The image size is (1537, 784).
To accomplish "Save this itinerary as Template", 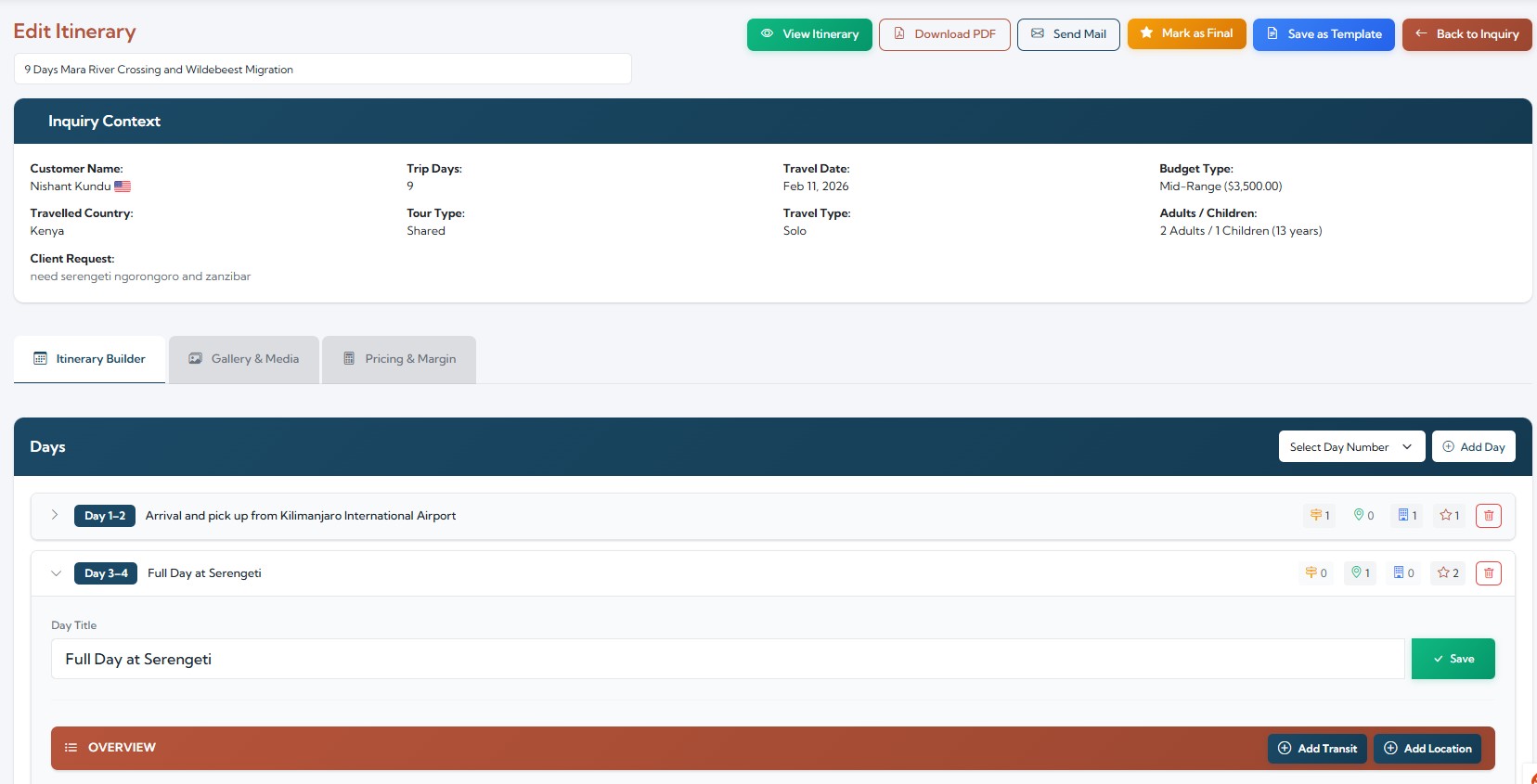I will click(1324, 34).
